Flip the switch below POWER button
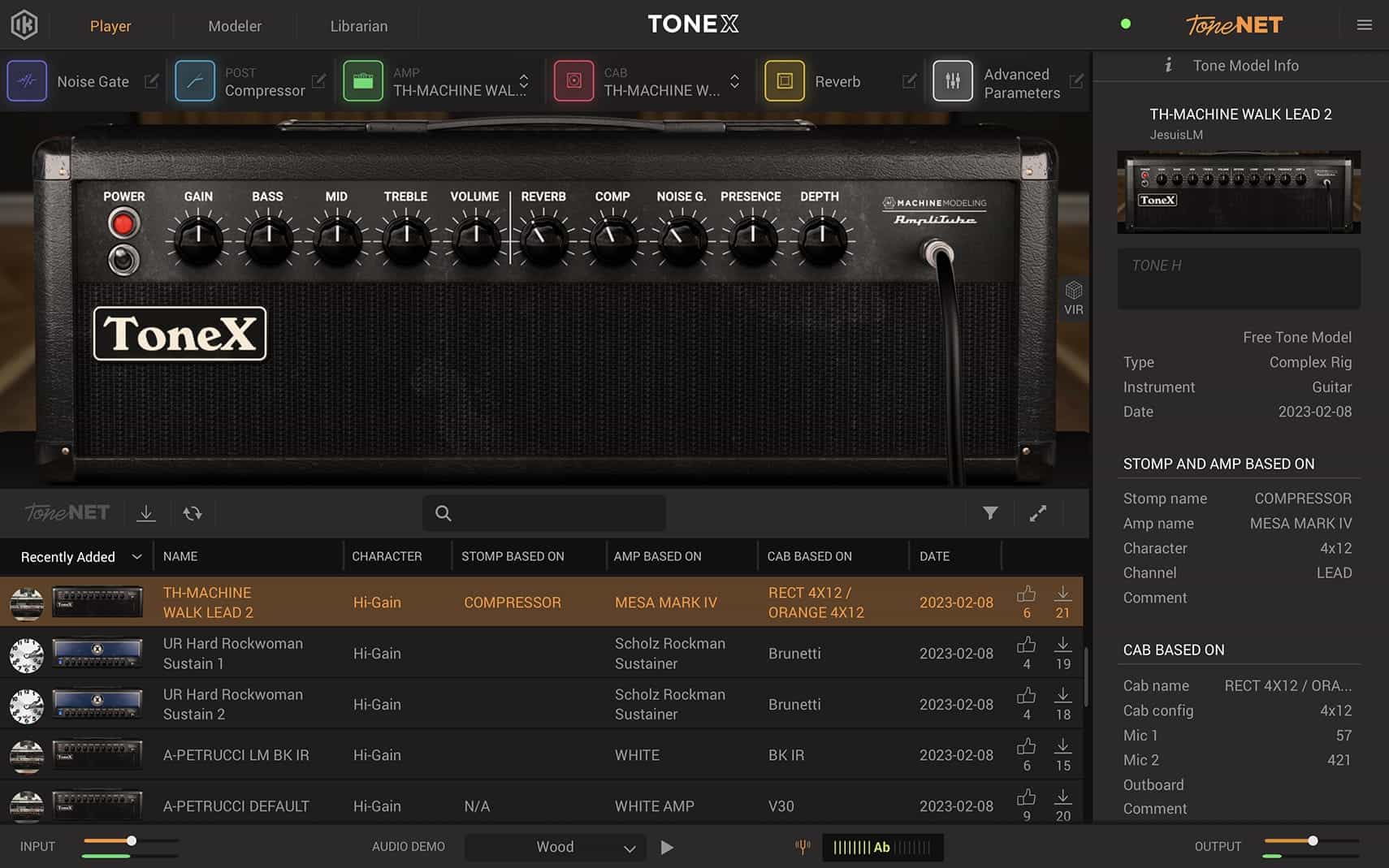Viewport: 1389px width, 868px height. pos(123,260)
